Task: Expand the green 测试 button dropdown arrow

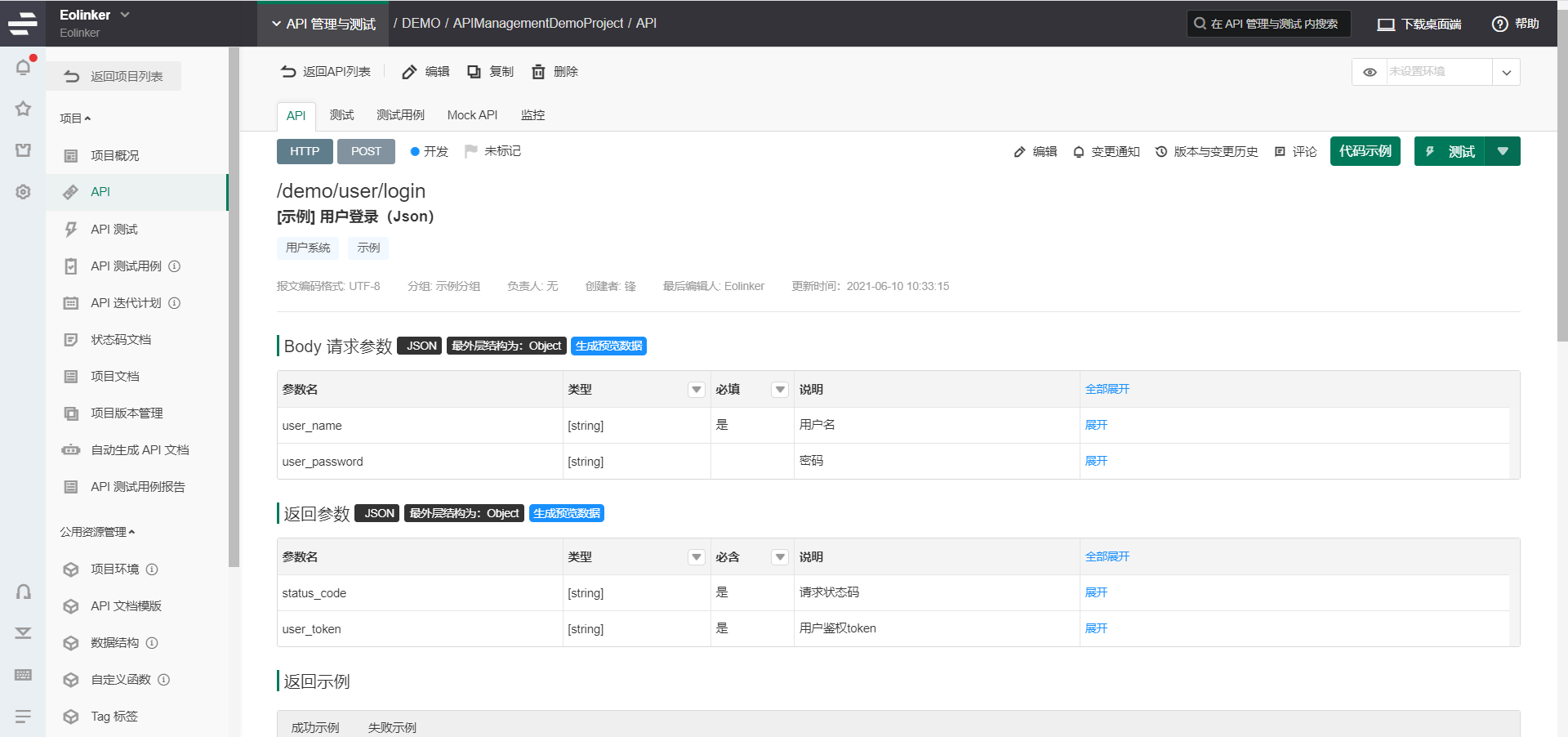Action: coord(1503,151)
